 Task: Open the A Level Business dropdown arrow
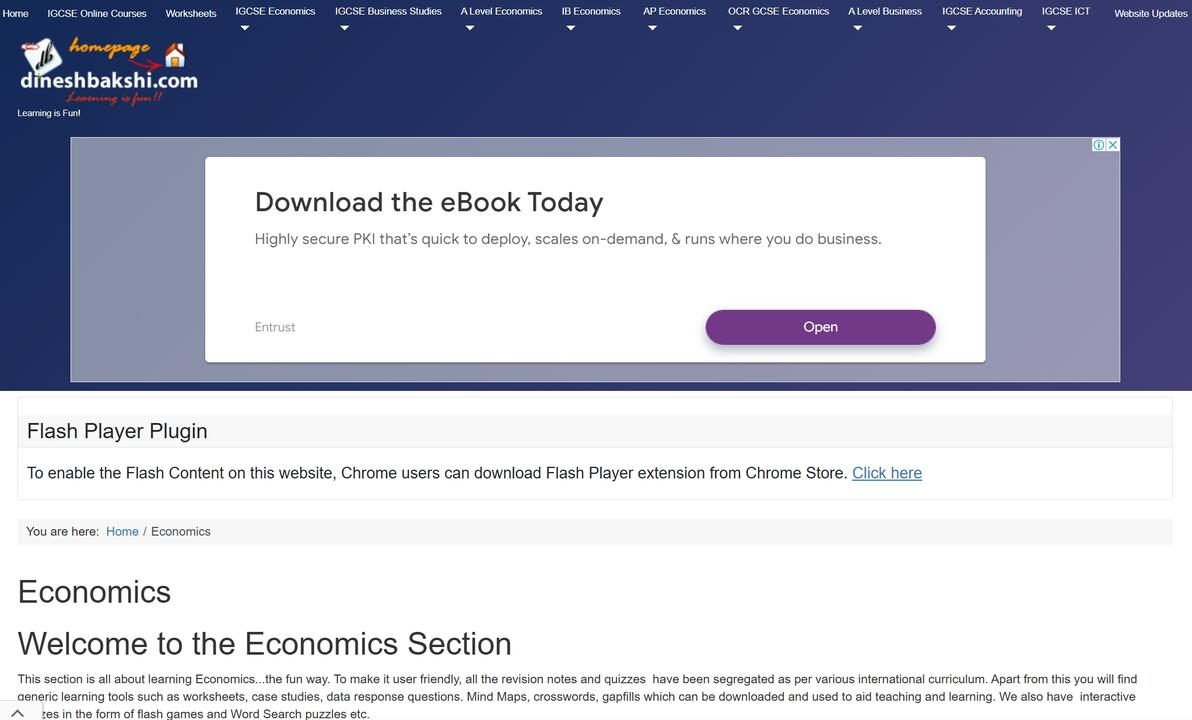(857, 28)
